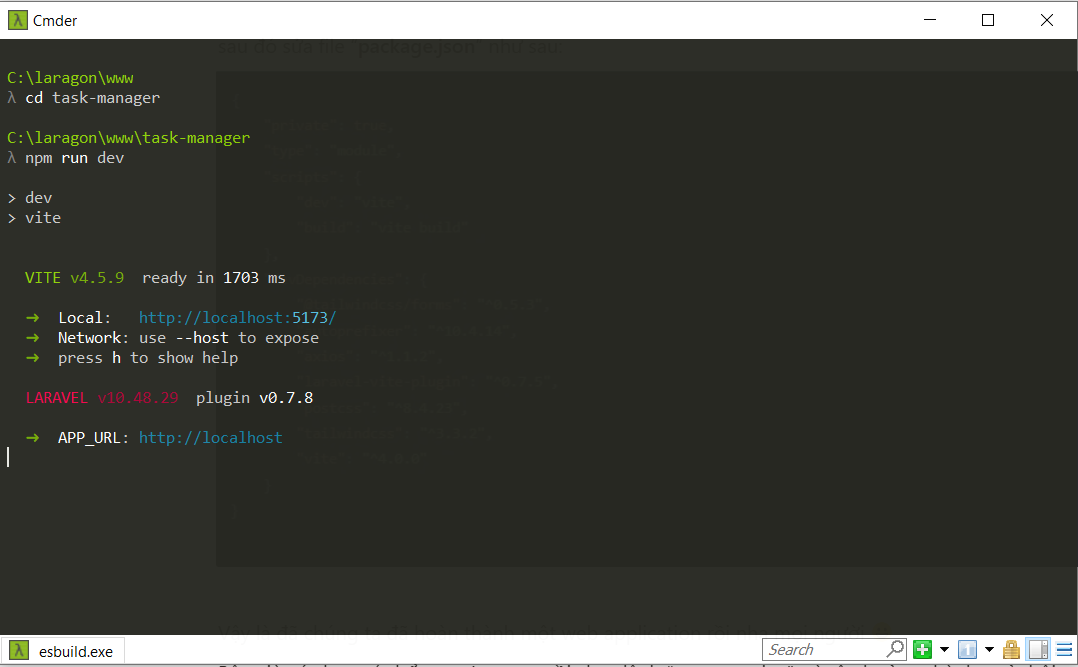Focus the Search field in status bar
Image resolution: width=1078 pixels, height=667 pixels.
(824, 649)
